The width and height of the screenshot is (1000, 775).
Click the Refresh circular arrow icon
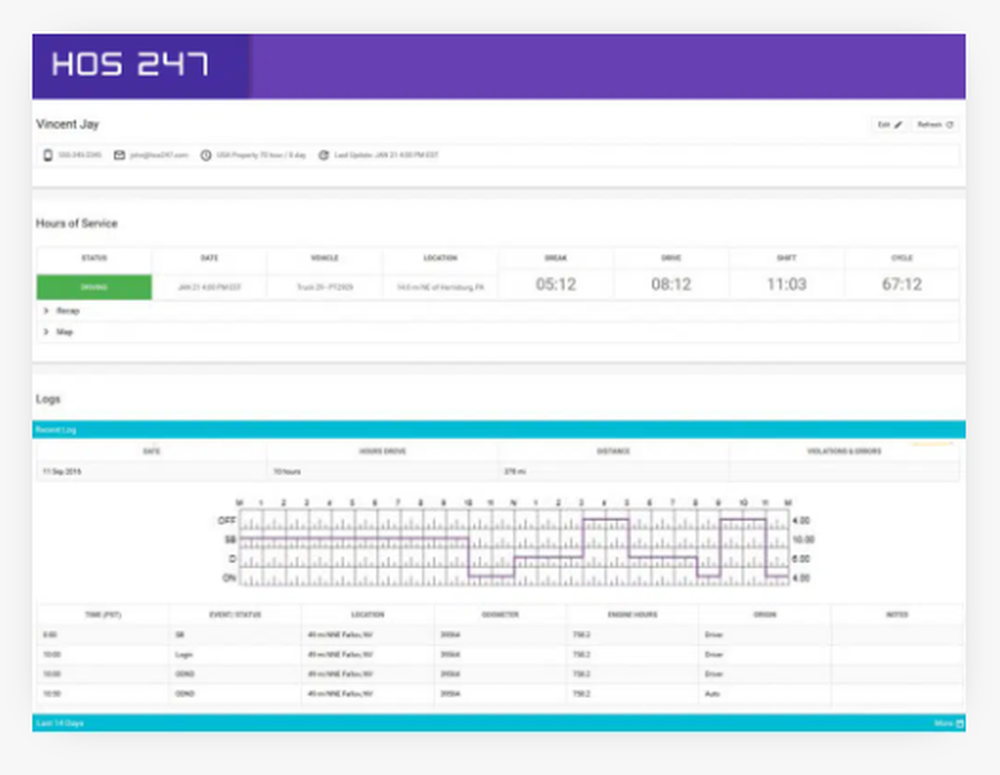coord(949,124)
